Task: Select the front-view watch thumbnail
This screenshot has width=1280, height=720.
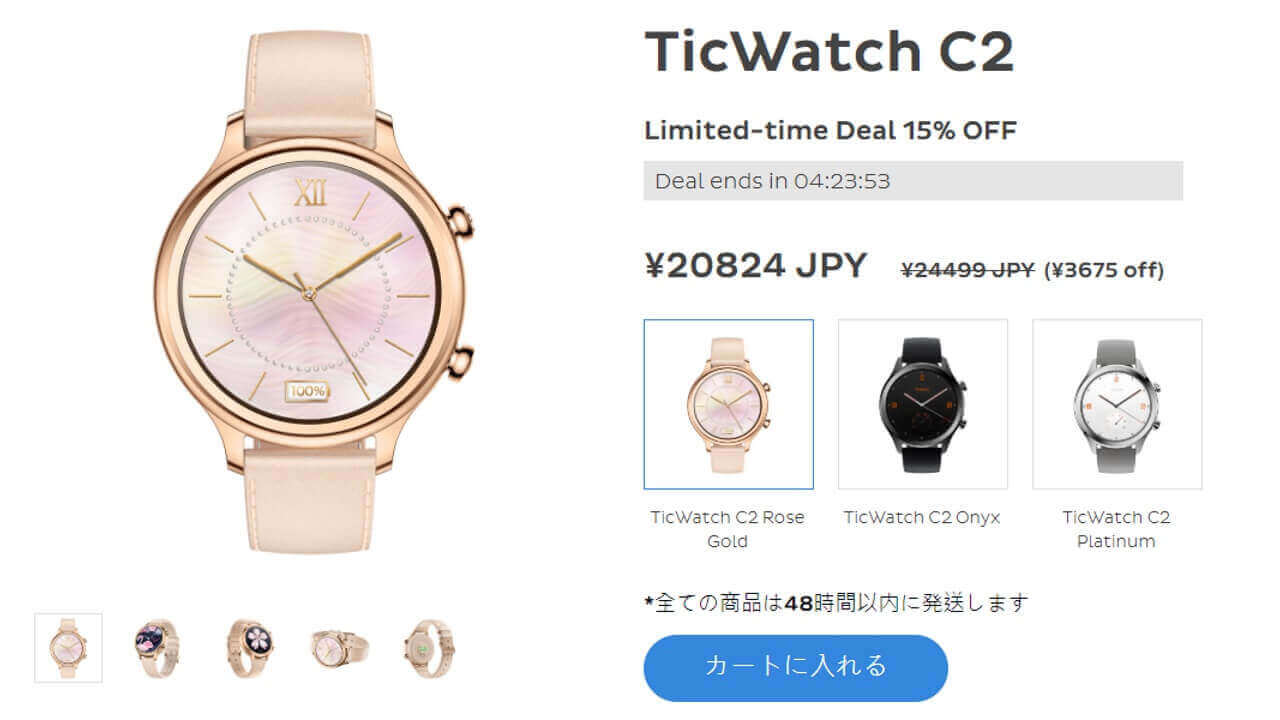Action: tap(68, 648)
